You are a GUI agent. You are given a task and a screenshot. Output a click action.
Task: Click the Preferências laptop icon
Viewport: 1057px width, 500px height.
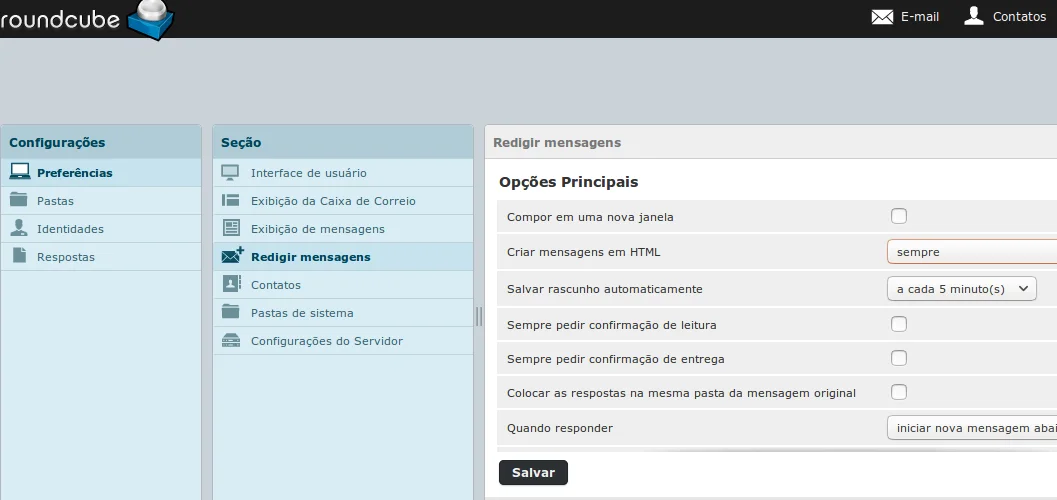tap(20, 172)
